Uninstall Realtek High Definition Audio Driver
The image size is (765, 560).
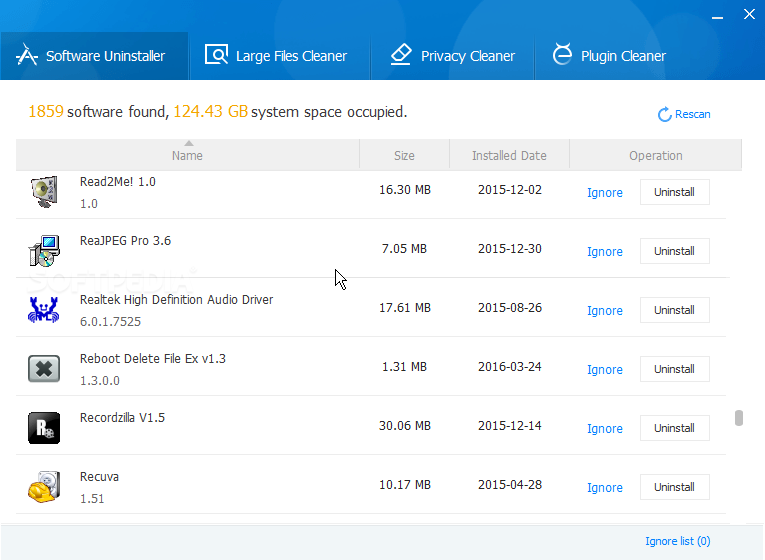pyautogui.click(x=675, y=310)
